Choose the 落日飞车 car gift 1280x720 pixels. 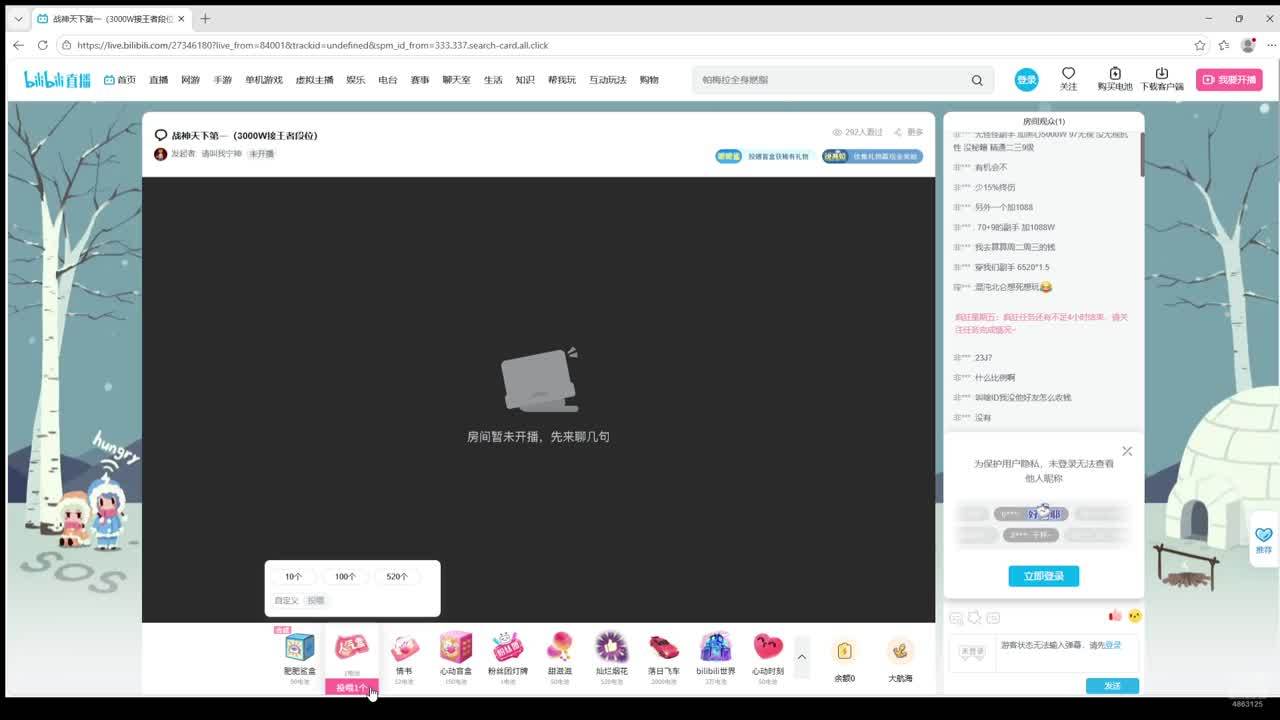[663, 648]
